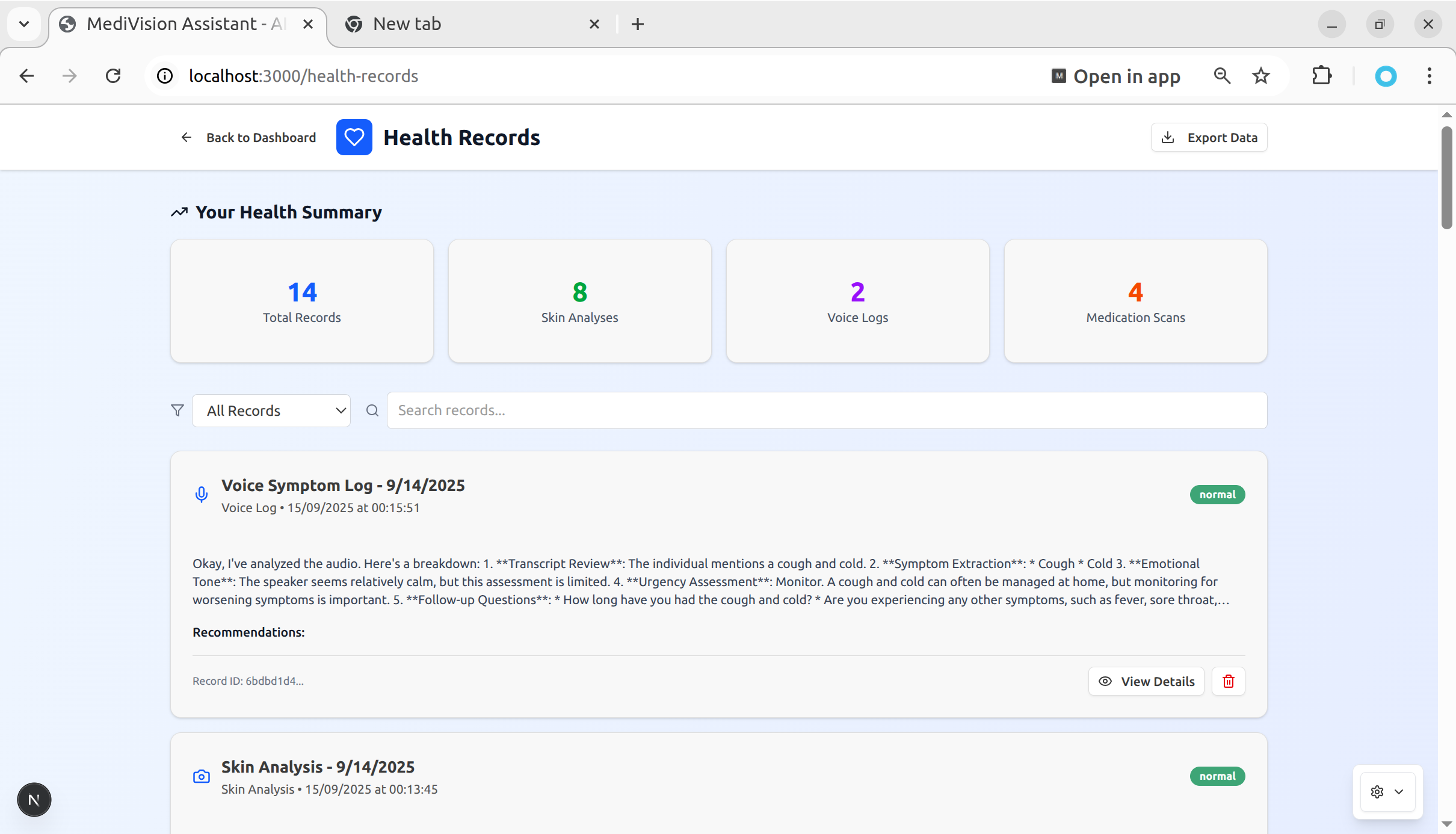Click the Skin Analysis - 9/14/2025 title
The width and height of the screenshot is (1456, 834).
pos(318,767)
